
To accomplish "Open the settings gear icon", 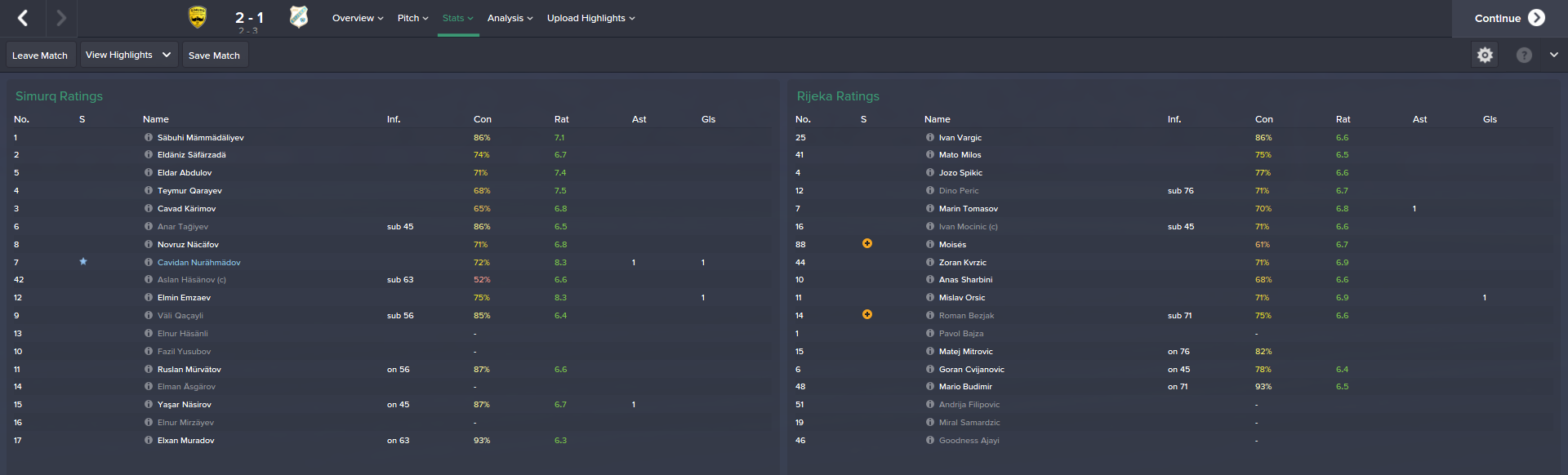I will tap(1485, 55).
